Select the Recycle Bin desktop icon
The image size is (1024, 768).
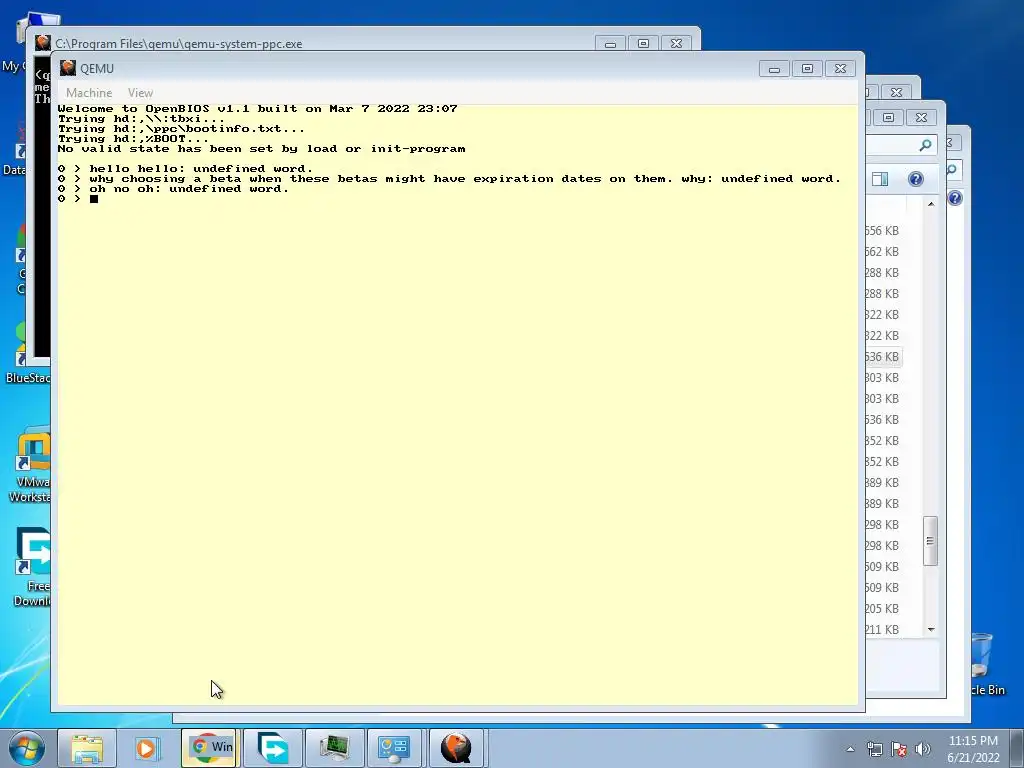coord(985,664)
